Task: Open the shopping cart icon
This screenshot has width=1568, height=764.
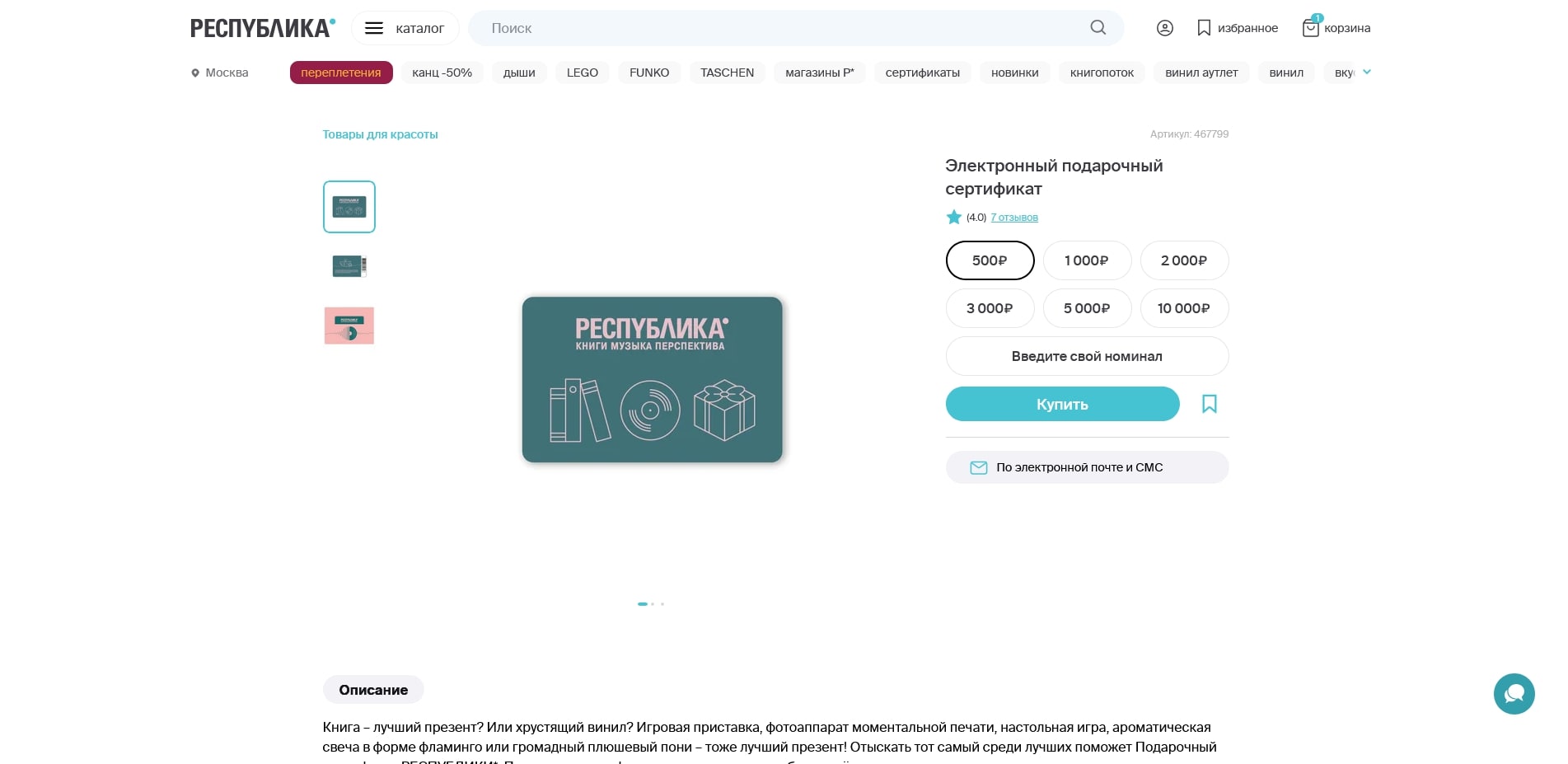Action: tap(1310, 28)
